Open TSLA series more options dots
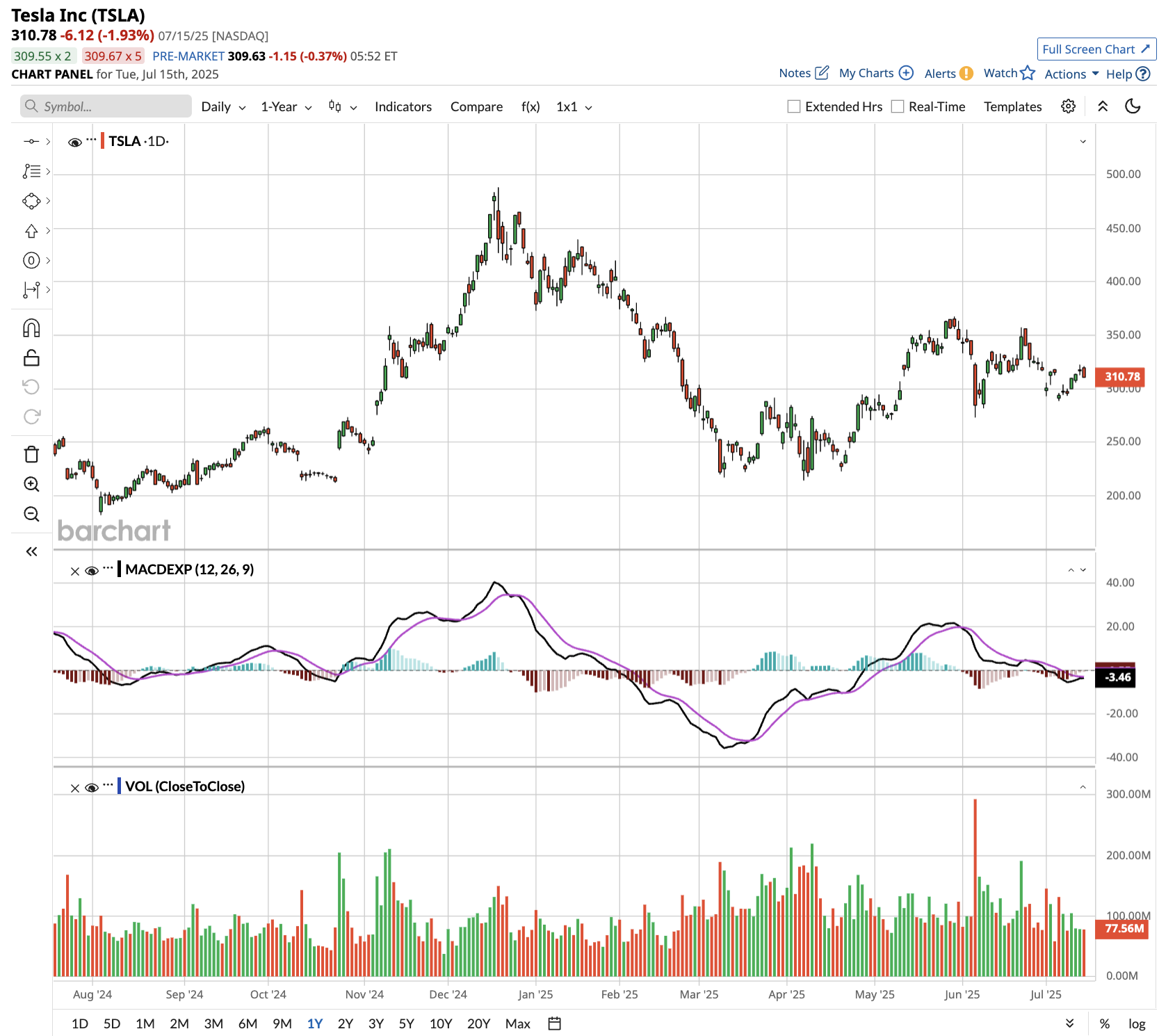Screen dimensions: 1175x1036 [x=91, y=140]
